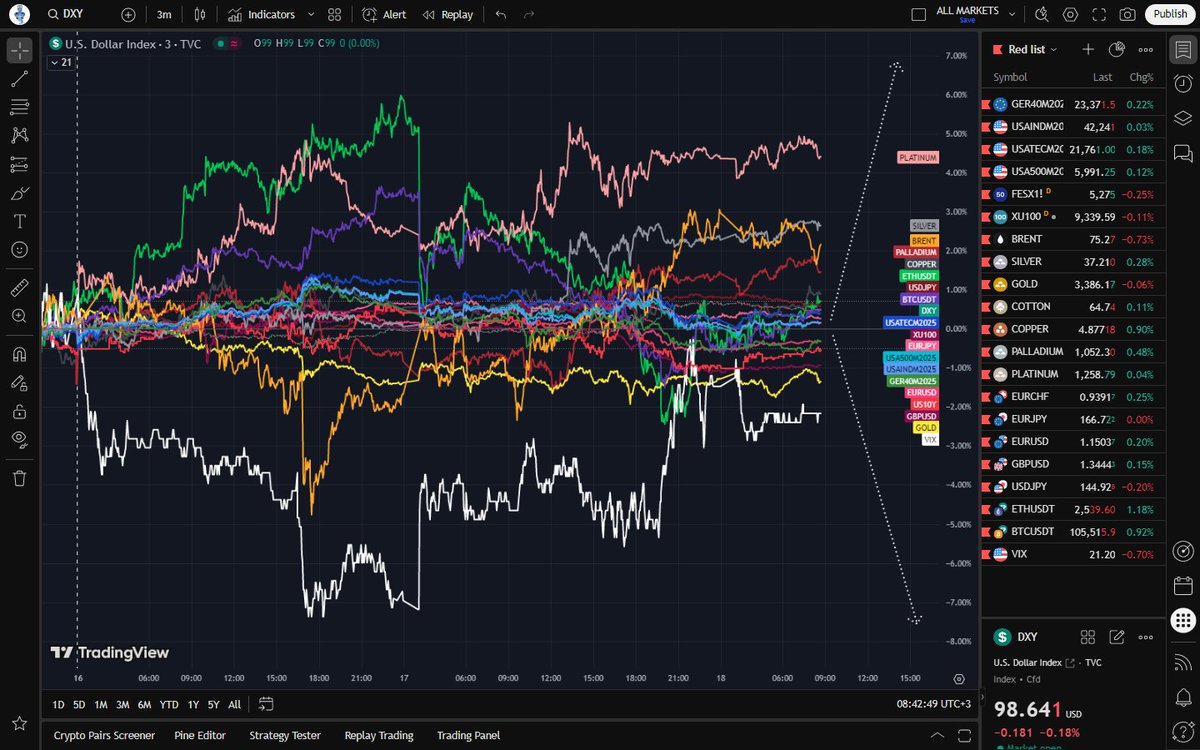
Task: Open the 3m interval selector
Action: 164,15
